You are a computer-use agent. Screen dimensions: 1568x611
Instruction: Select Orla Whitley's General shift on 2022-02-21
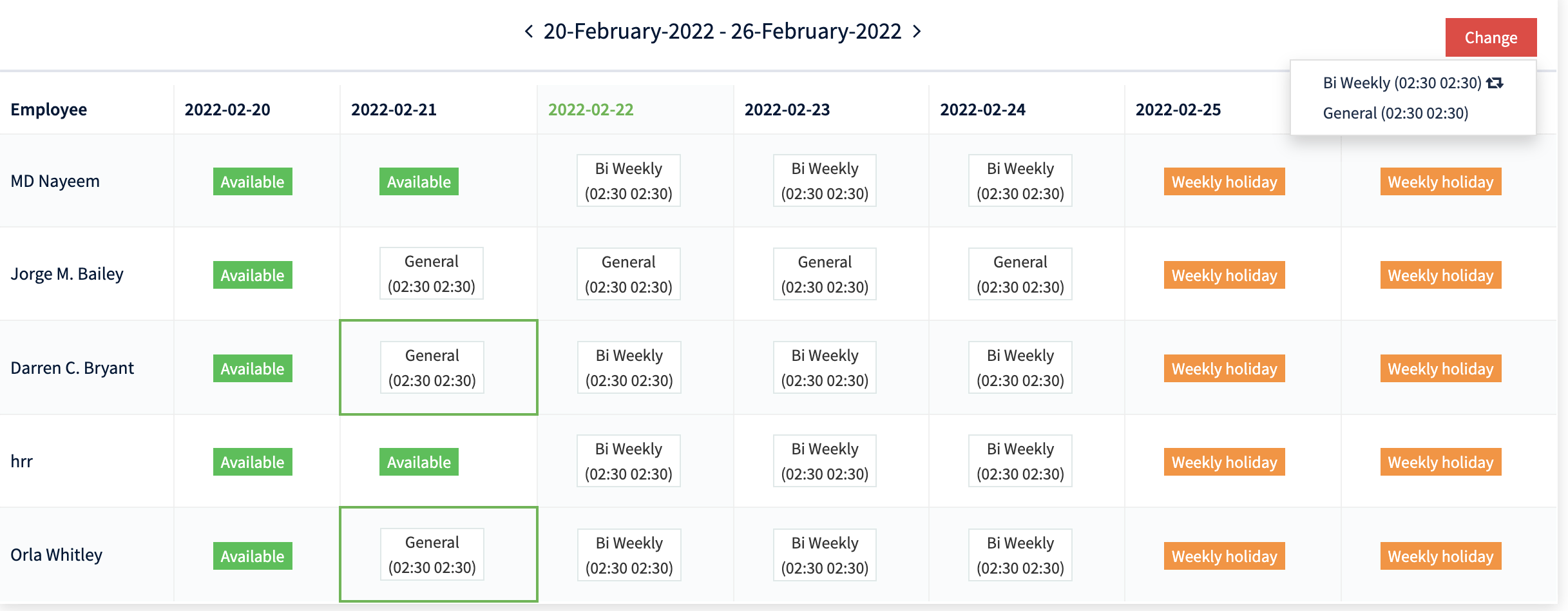(x=432, y=554)
